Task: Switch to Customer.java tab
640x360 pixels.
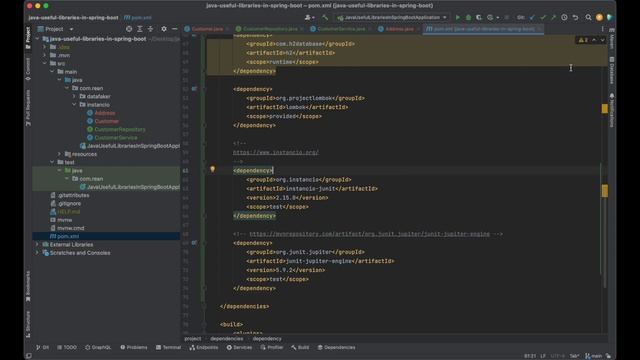Action: click(x=207, y=29)
